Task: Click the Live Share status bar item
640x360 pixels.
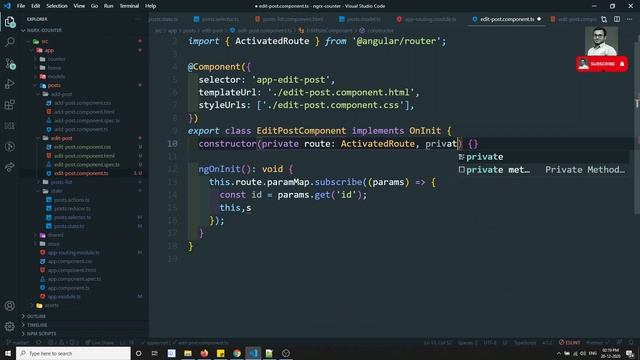Action: 100,342
